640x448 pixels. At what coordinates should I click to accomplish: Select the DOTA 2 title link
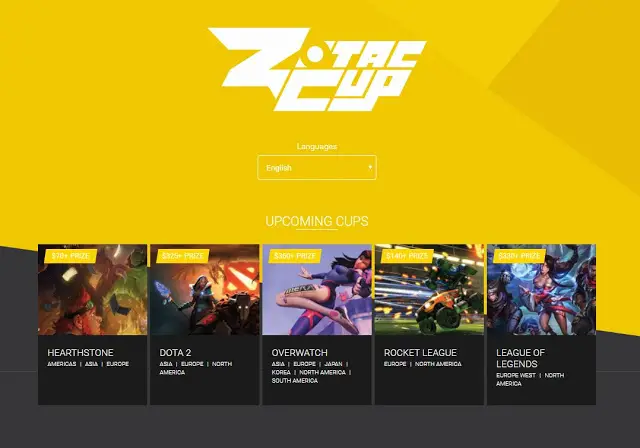tap(175, 353)
